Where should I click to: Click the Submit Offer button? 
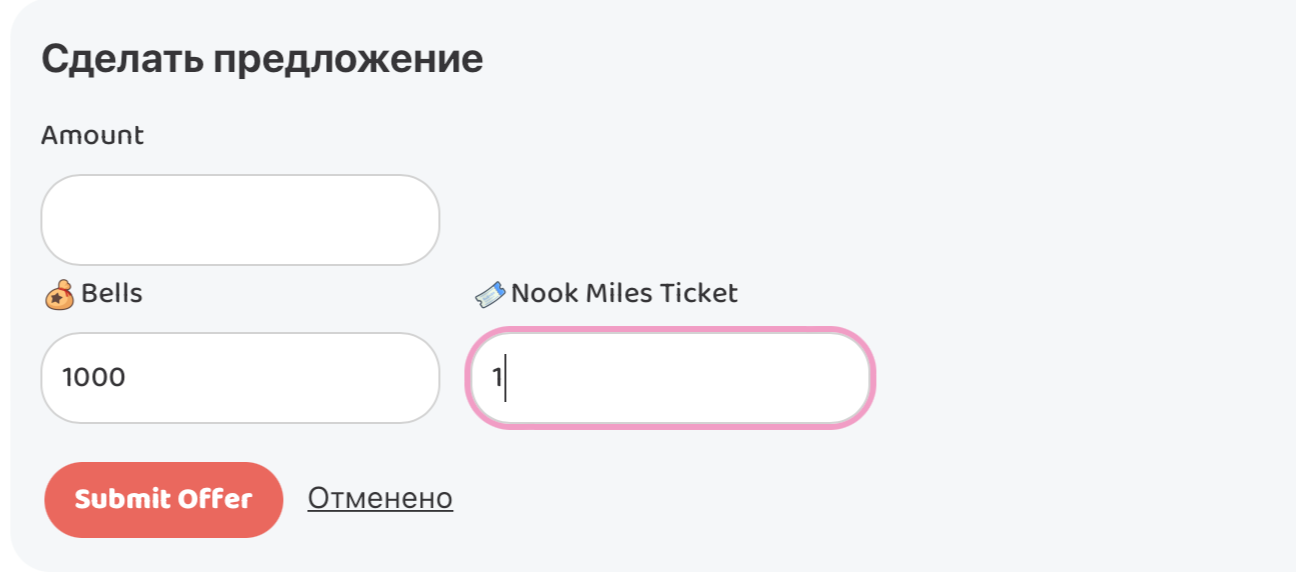pyautogui.click(x=163, y=499)
